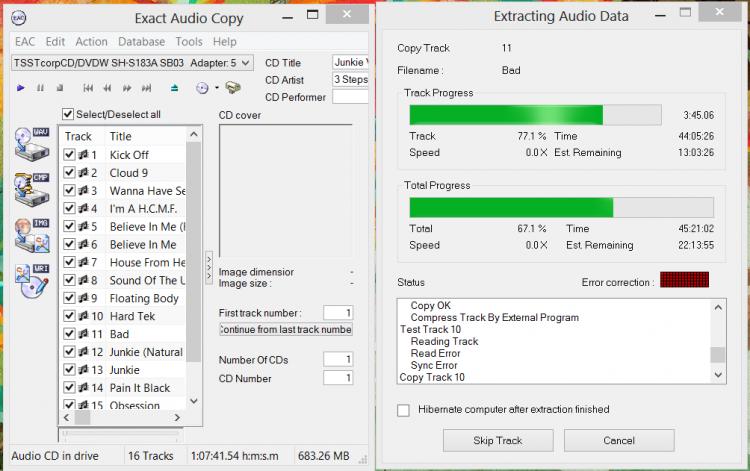Uncheck track 1 Kick Off checkbox
Image resolution: width=750 pixels, height=471 pixels.
tap(69, 154)
